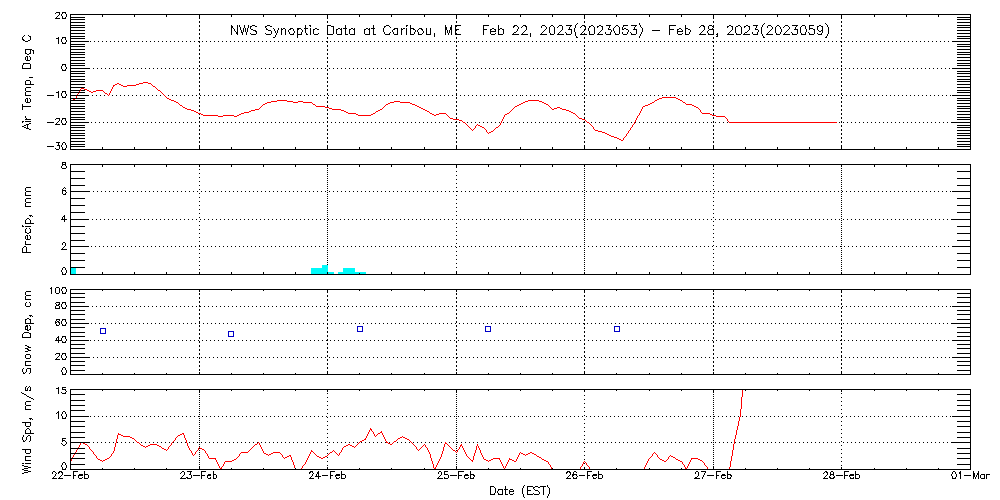This screenshot has height=500, width=1000.
Task: Click the 'Date (EST)' x-axis title
Action: [x=520, y=491]
